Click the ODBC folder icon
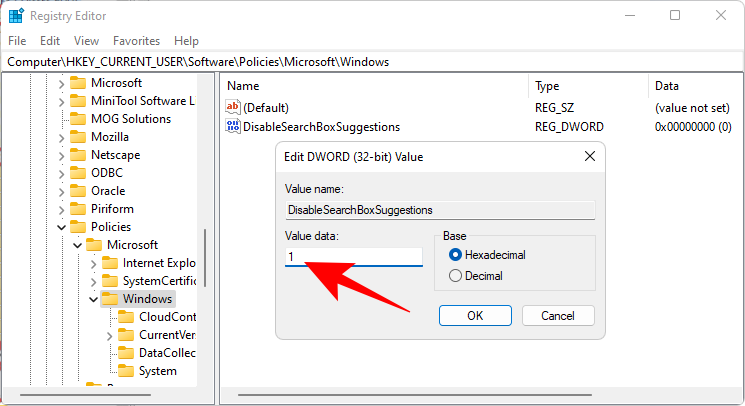This screenshot has height=406, width=745. [x=78, y=173]
